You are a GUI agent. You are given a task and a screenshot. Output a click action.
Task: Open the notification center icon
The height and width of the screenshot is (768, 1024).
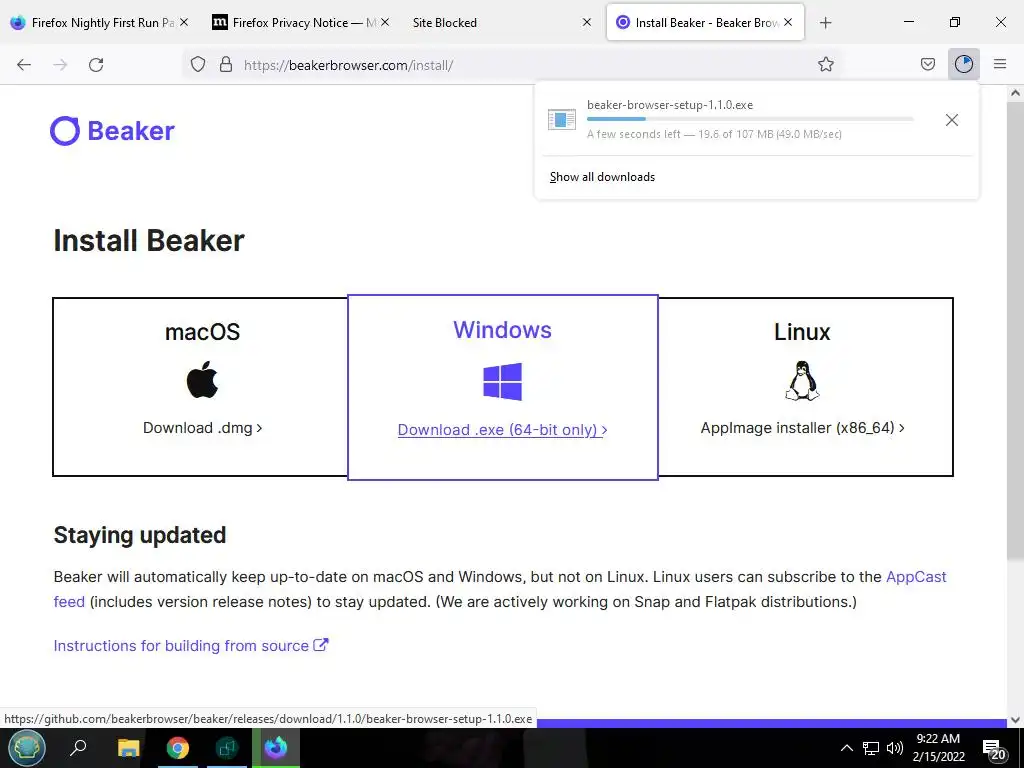click(993, 749)
